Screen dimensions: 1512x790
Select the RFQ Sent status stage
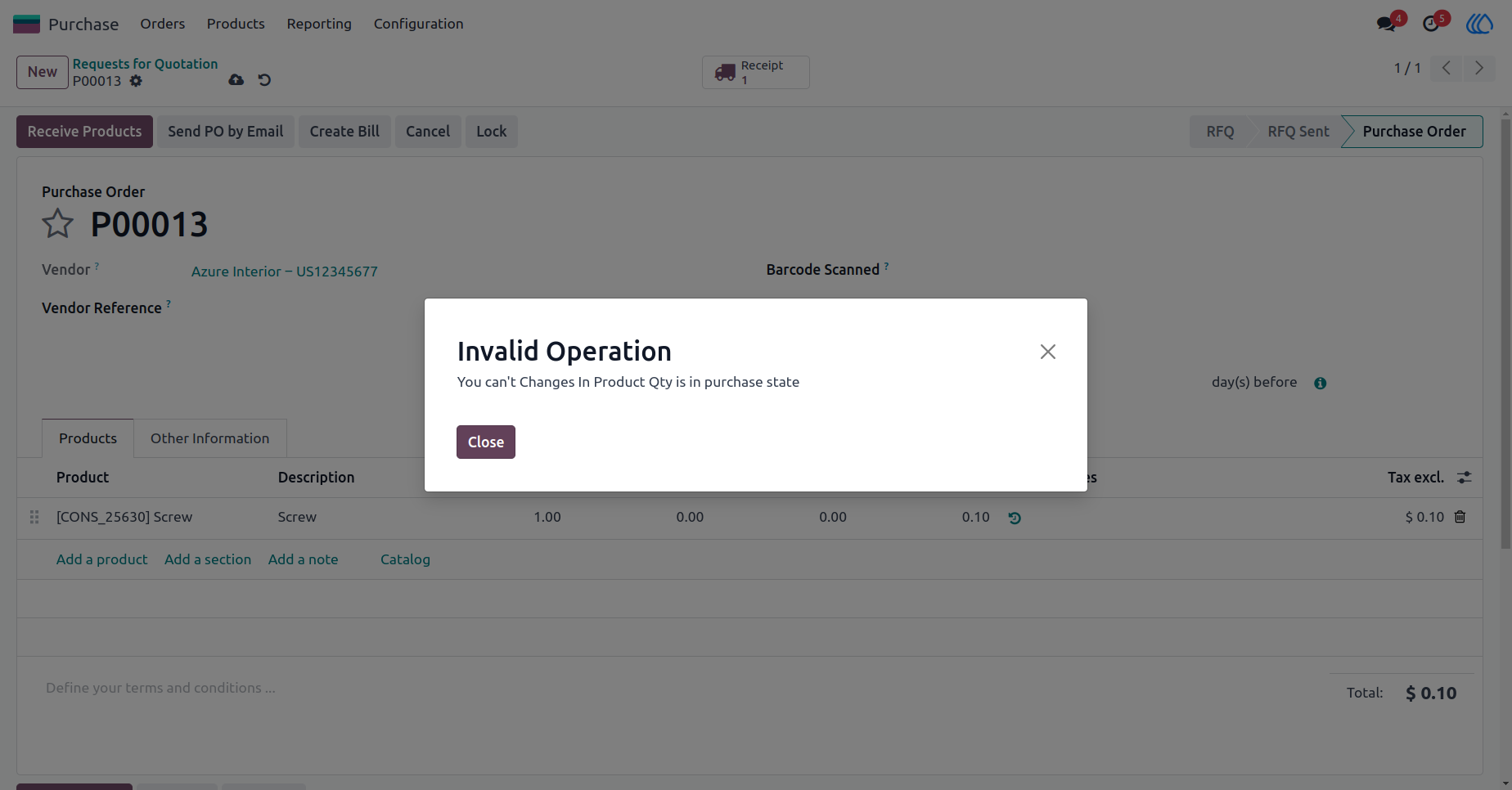coord(1298,132)
